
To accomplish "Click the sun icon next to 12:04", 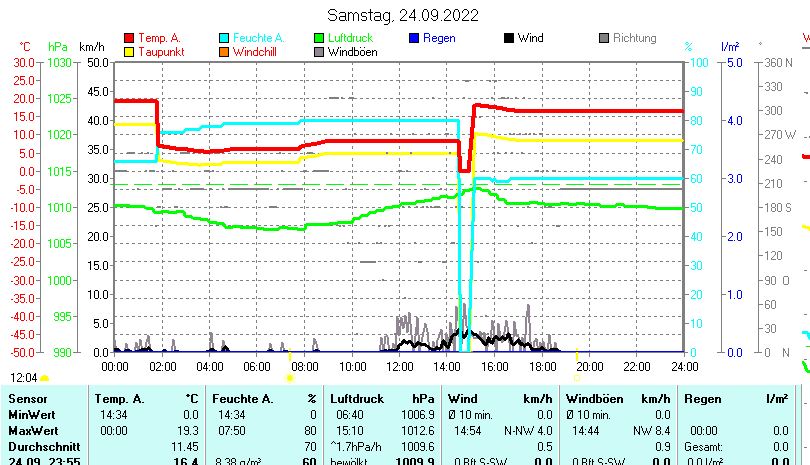I will [x=45, y=378].
